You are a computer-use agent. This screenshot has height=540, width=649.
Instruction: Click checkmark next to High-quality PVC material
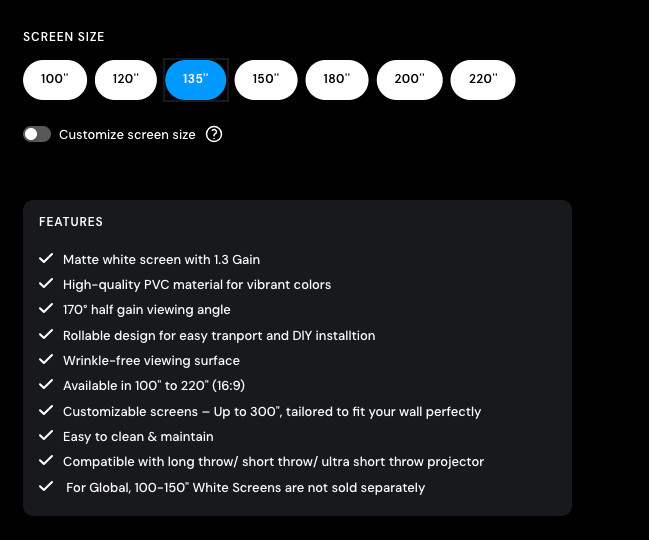[x=45, y=284]
